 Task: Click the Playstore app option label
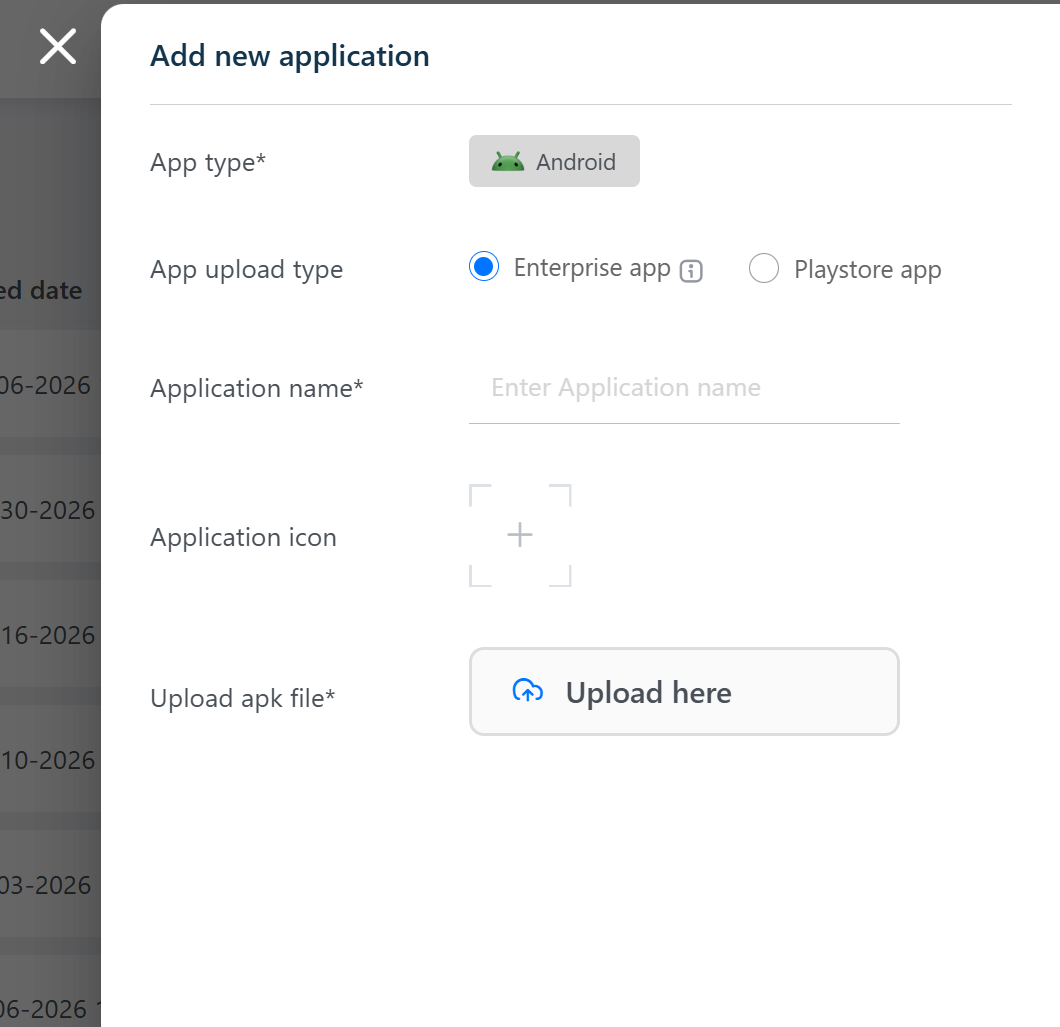867,270
